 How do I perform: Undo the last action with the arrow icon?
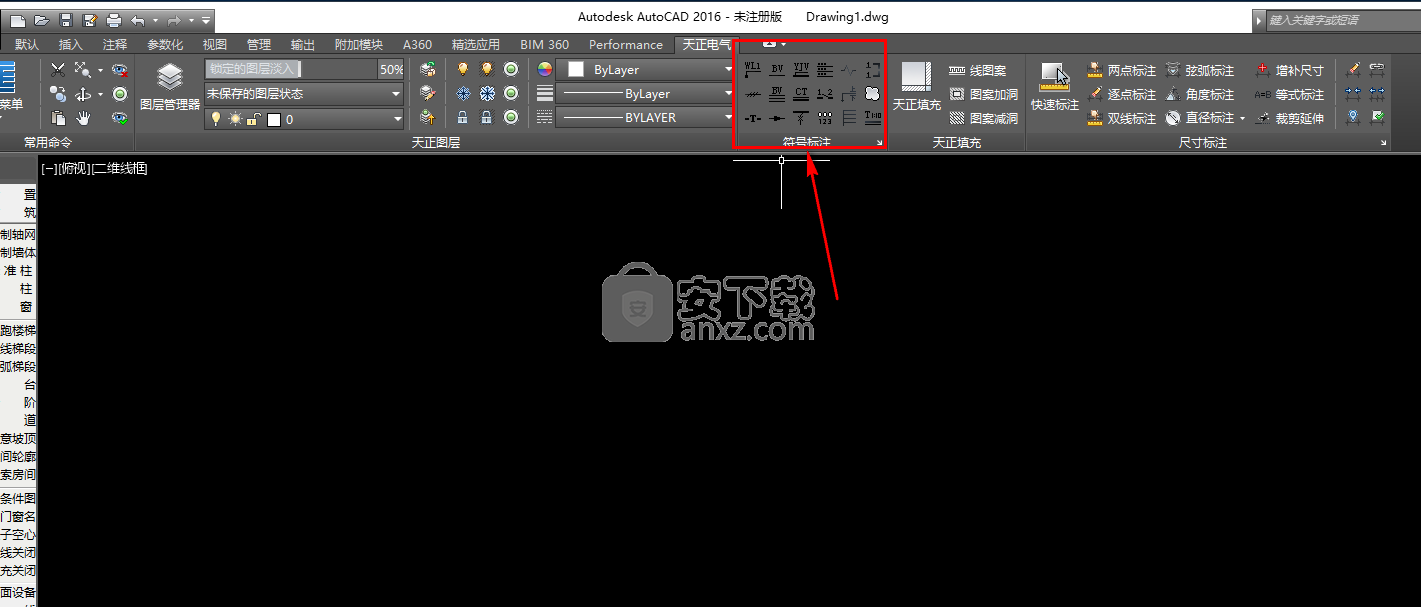pos(138,20)
